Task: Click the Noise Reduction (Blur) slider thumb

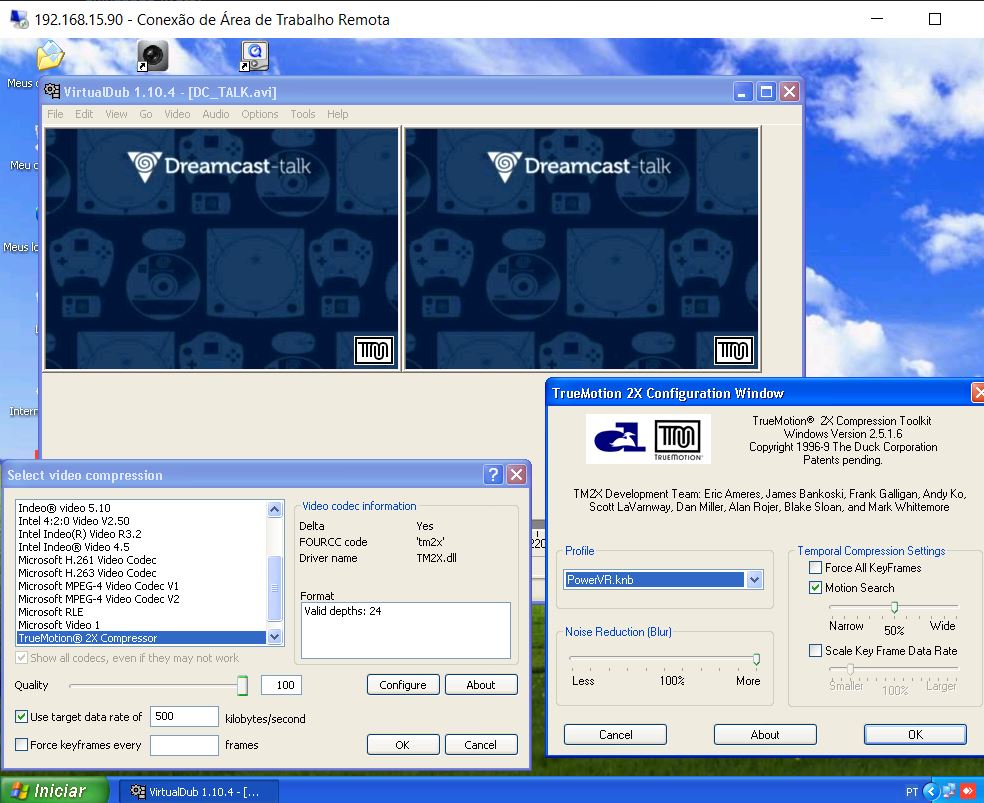Action: pyautogui.click(x=756, y=659)
